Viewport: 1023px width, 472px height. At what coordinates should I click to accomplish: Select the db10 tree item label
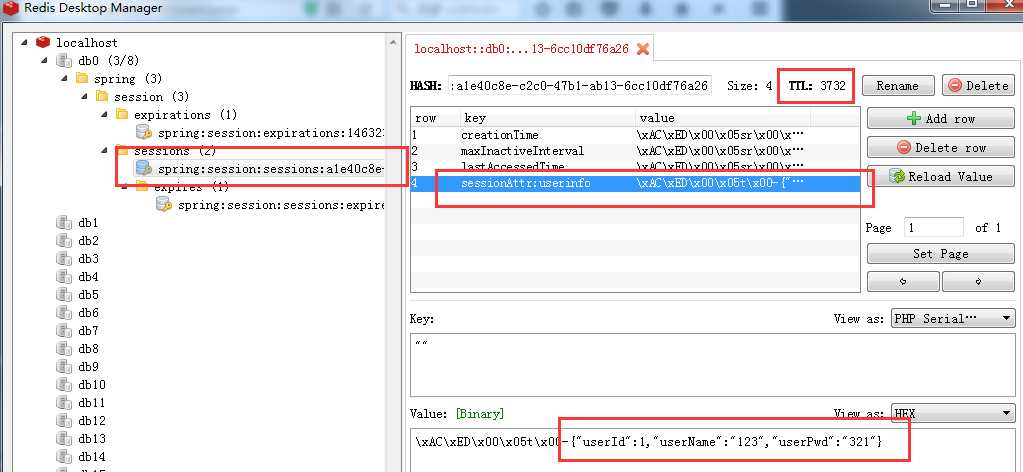(x=92, y=385)
